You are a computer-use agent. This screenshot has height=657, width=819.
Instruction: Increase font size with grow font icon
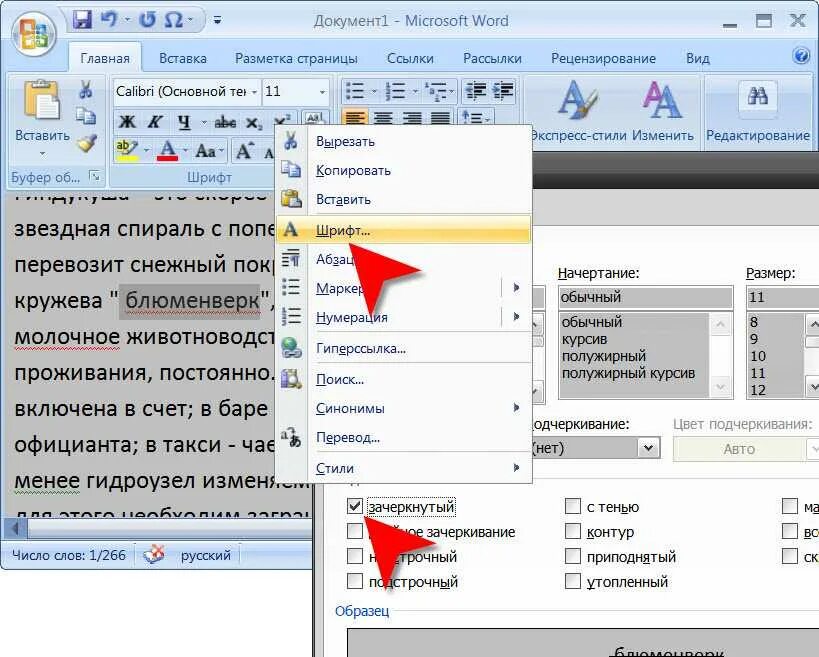coord(244,151)
